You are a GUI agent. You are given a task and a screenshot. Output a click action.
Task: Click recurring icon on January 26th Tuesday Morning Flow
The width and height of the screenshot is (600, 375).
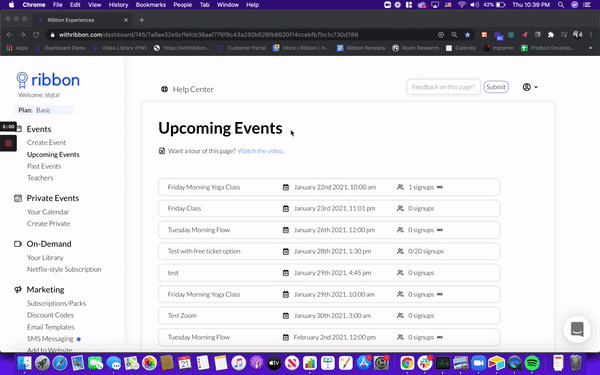click(440, 230)
